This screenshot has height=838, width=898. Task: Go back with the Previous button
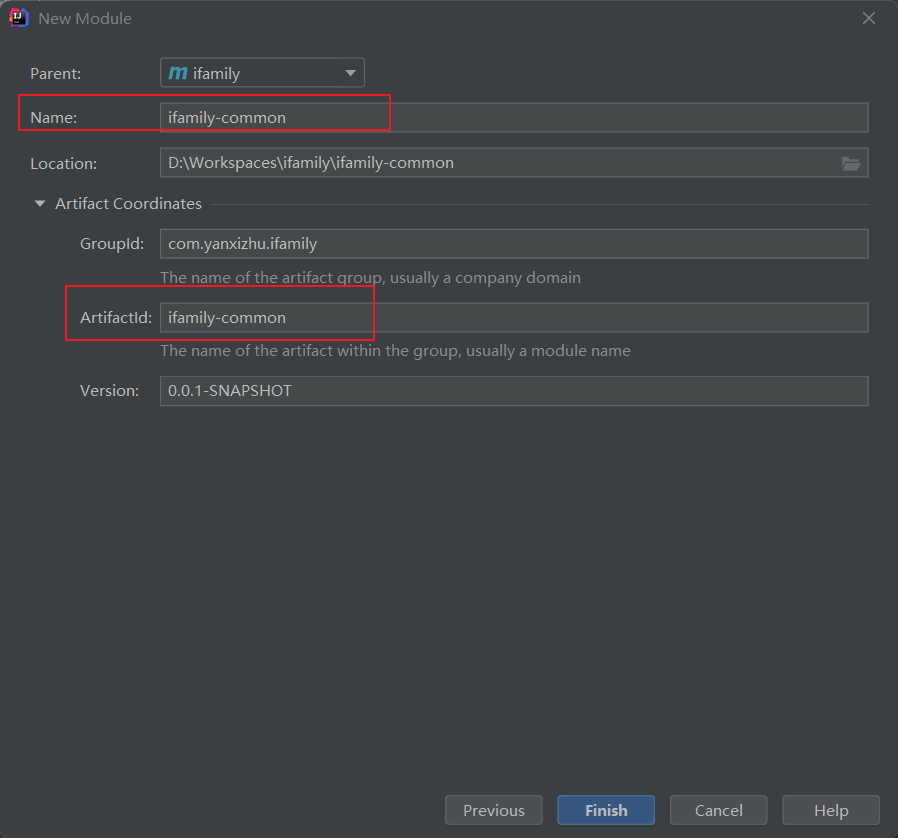click(493, 810)
